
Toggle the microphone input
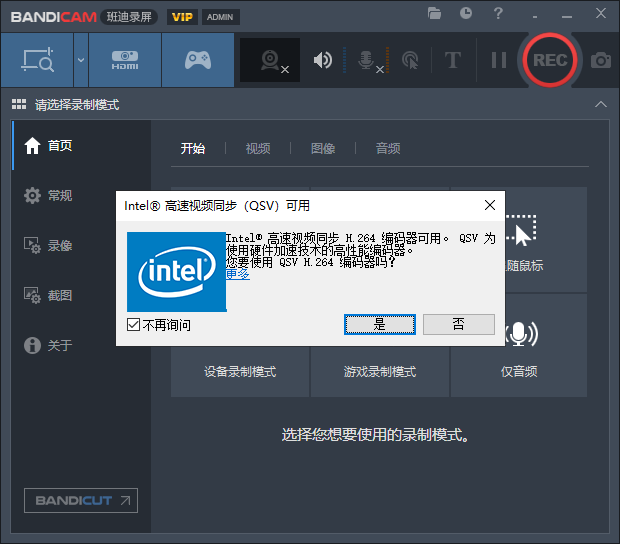coord(367,60)
